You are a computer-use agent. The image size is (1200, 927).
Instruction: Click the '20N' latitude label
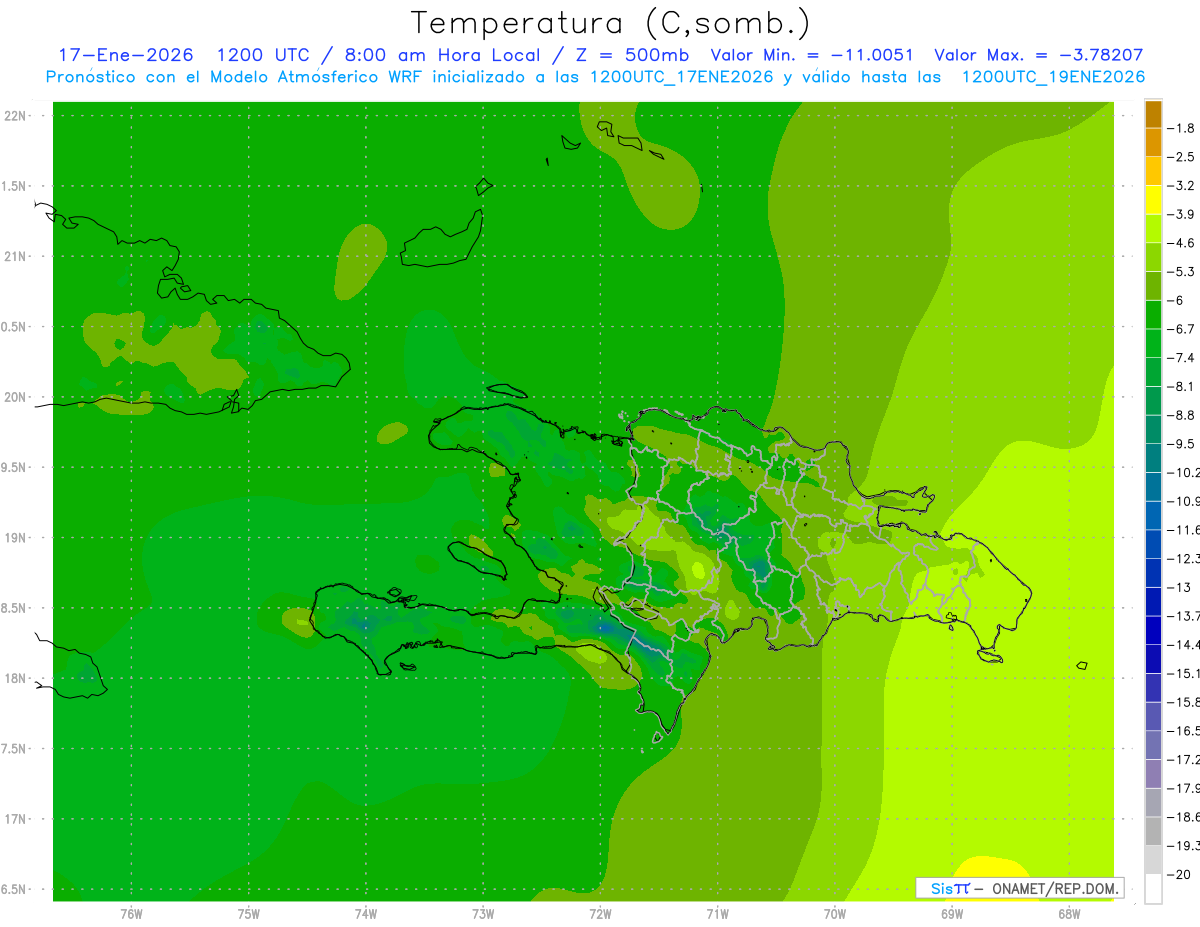17,397
